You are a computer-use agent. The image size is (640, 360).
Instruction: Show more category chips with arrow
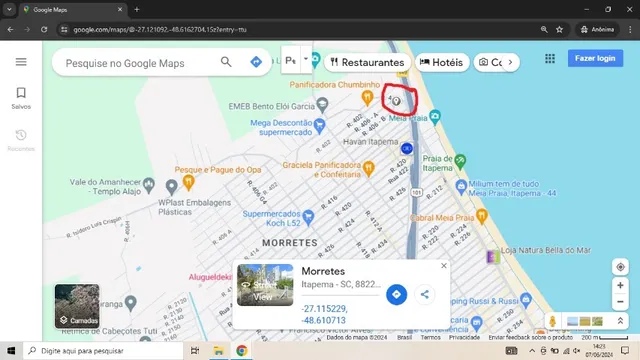coord(510,62)
